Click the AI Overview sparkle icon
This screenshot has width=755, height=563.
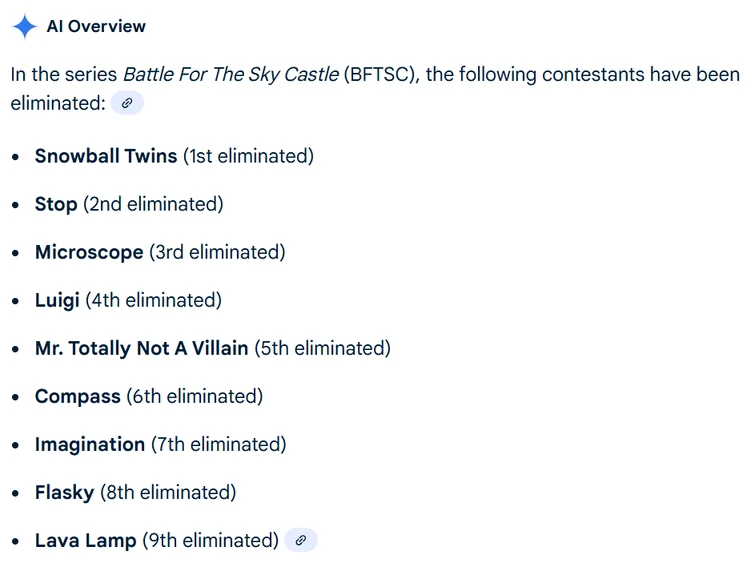click(x=25, y=26)
